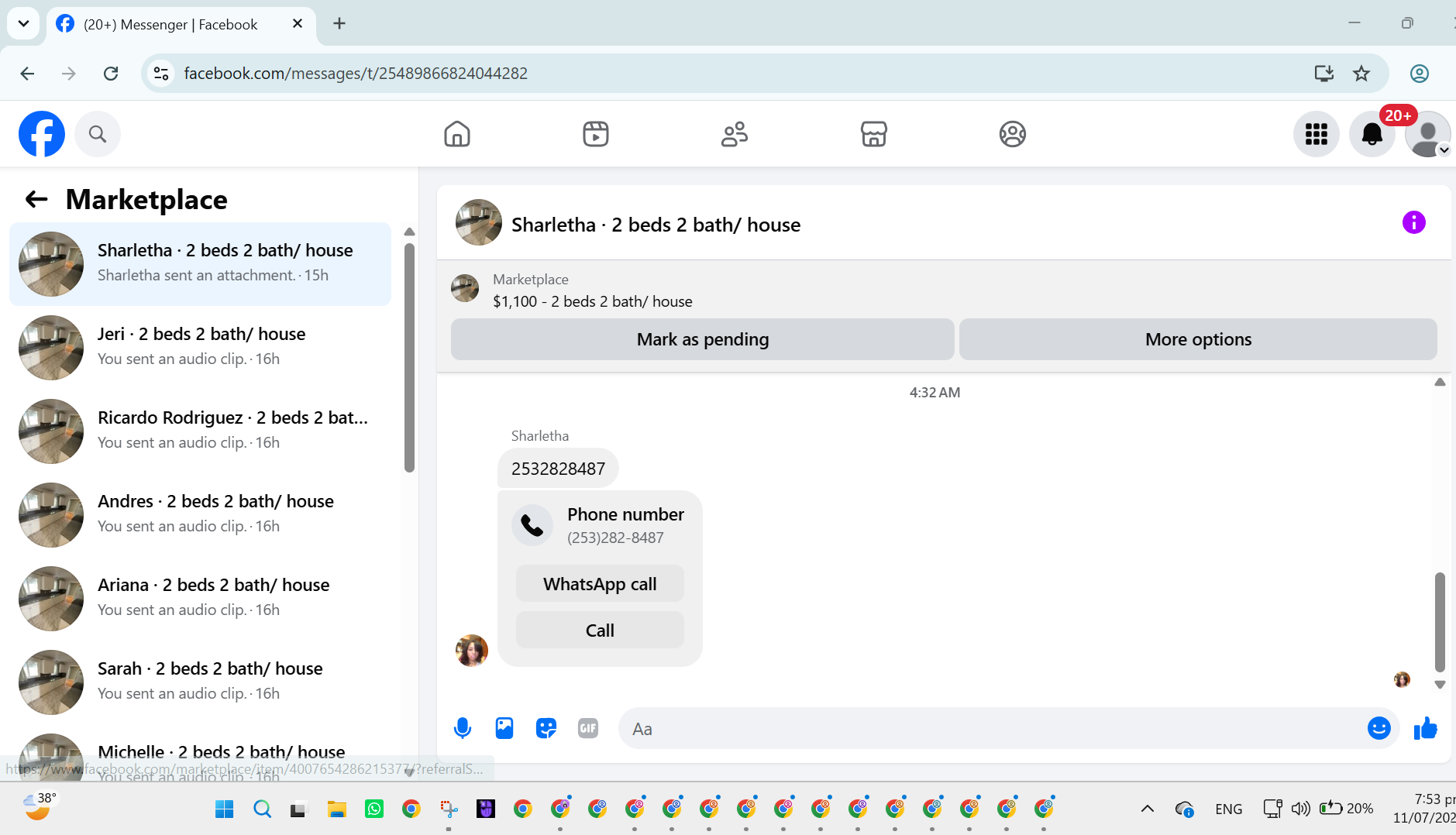
Task: Click Mark as pending button
Action: pos(703,339)
